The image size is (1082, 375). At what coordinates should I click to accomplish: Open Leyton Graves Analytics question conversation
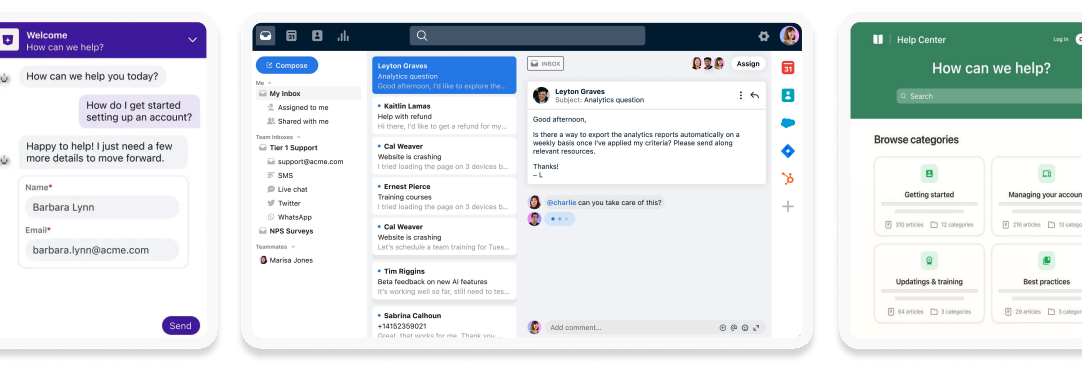point(444,75)
